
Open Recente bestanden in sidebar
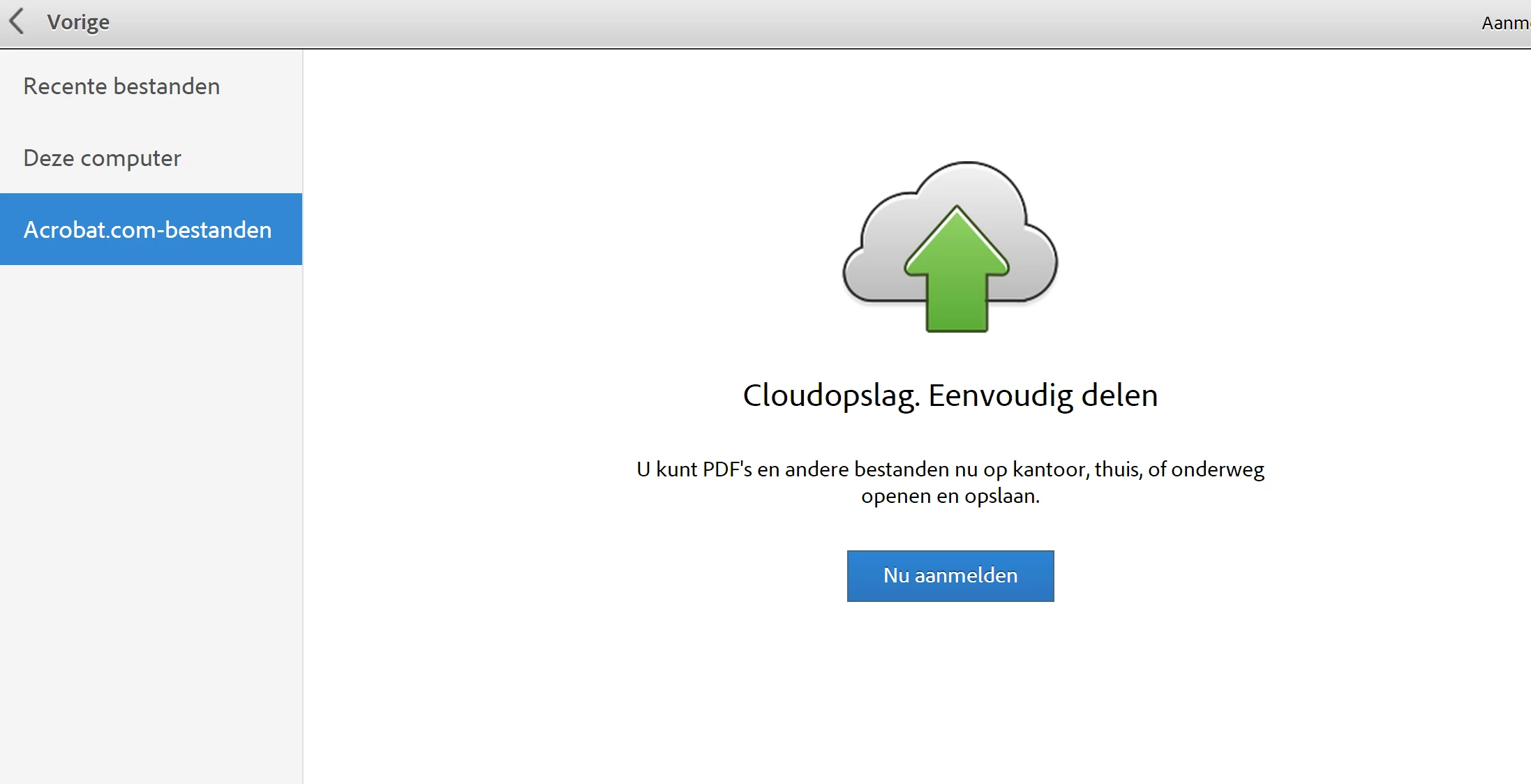click(x=121, y=86)
